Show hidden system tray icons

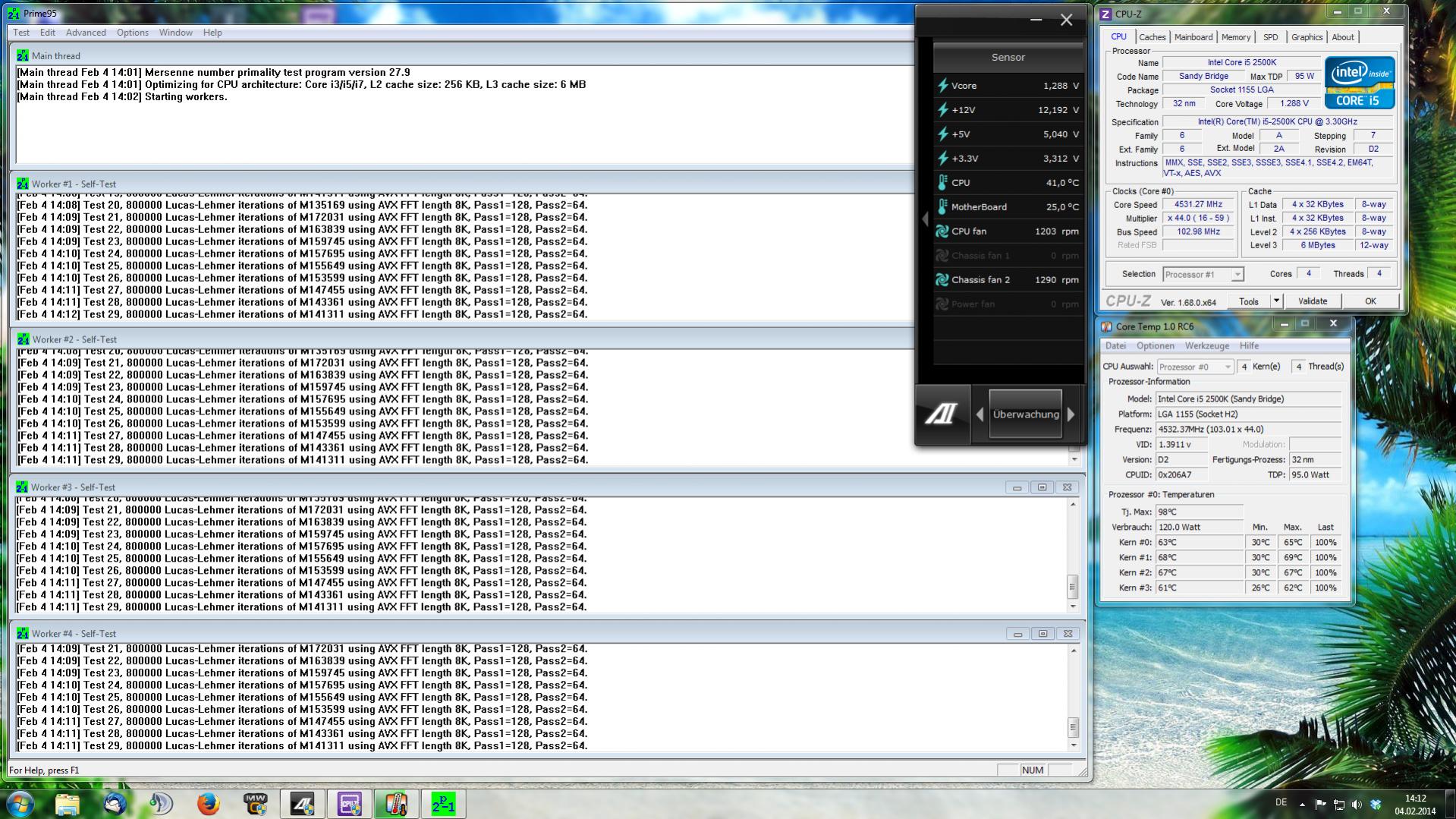1302,805
